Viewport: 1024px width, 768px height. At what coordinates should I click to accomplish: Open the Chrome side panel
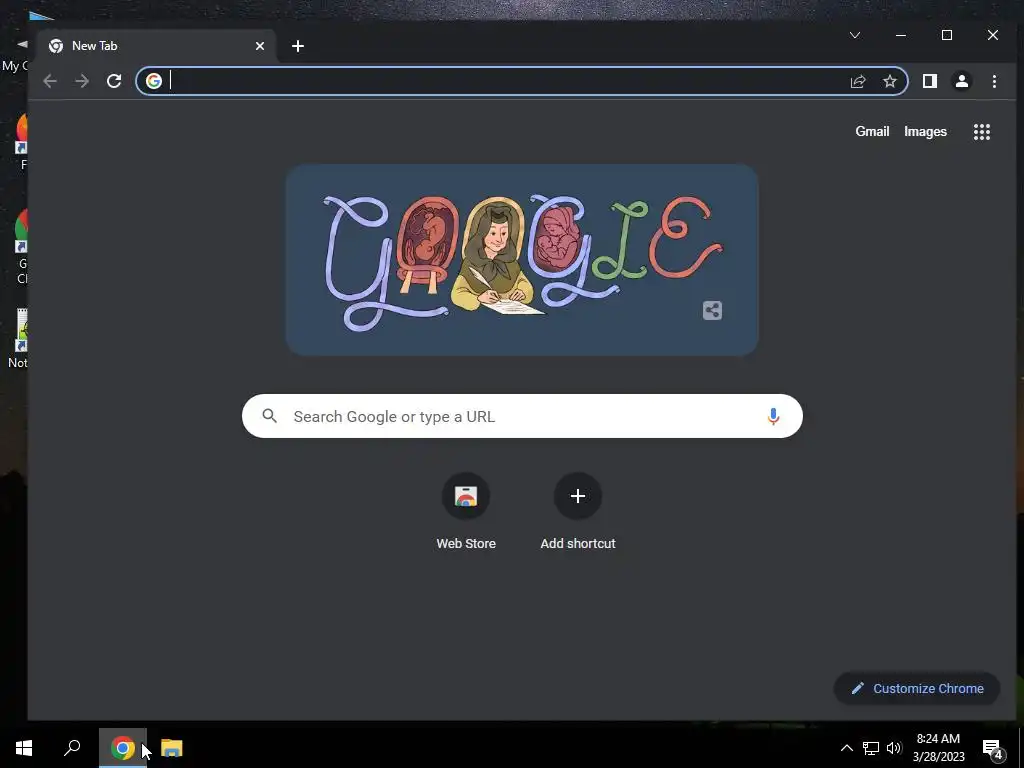coord(930,81)
